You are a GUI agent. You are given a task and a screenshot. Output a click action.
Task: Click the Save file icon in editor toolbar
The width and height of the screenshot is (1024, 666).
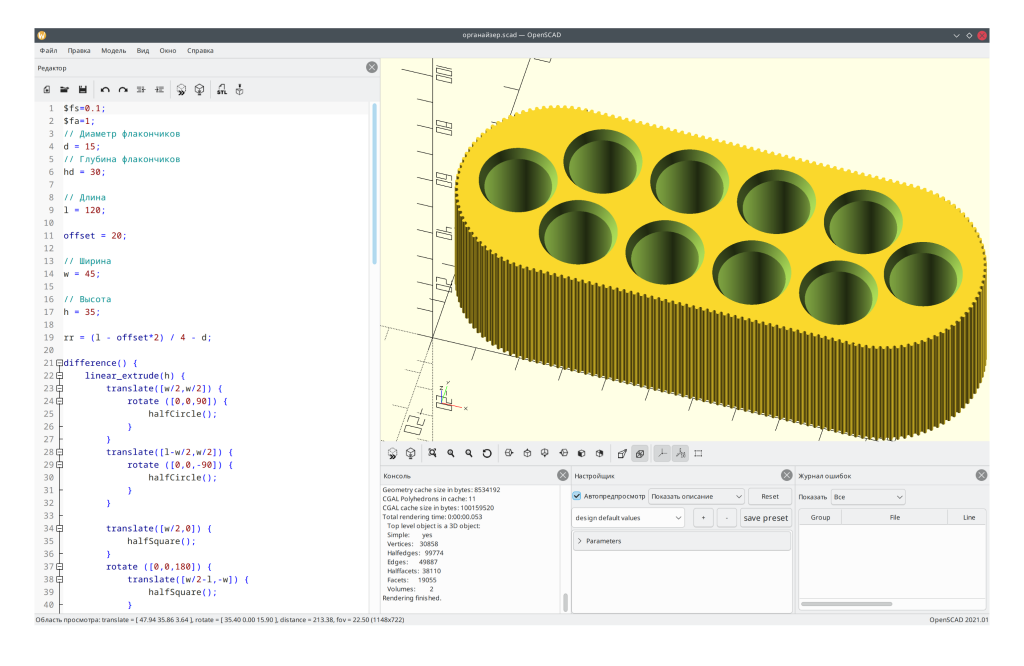(83, 90)
